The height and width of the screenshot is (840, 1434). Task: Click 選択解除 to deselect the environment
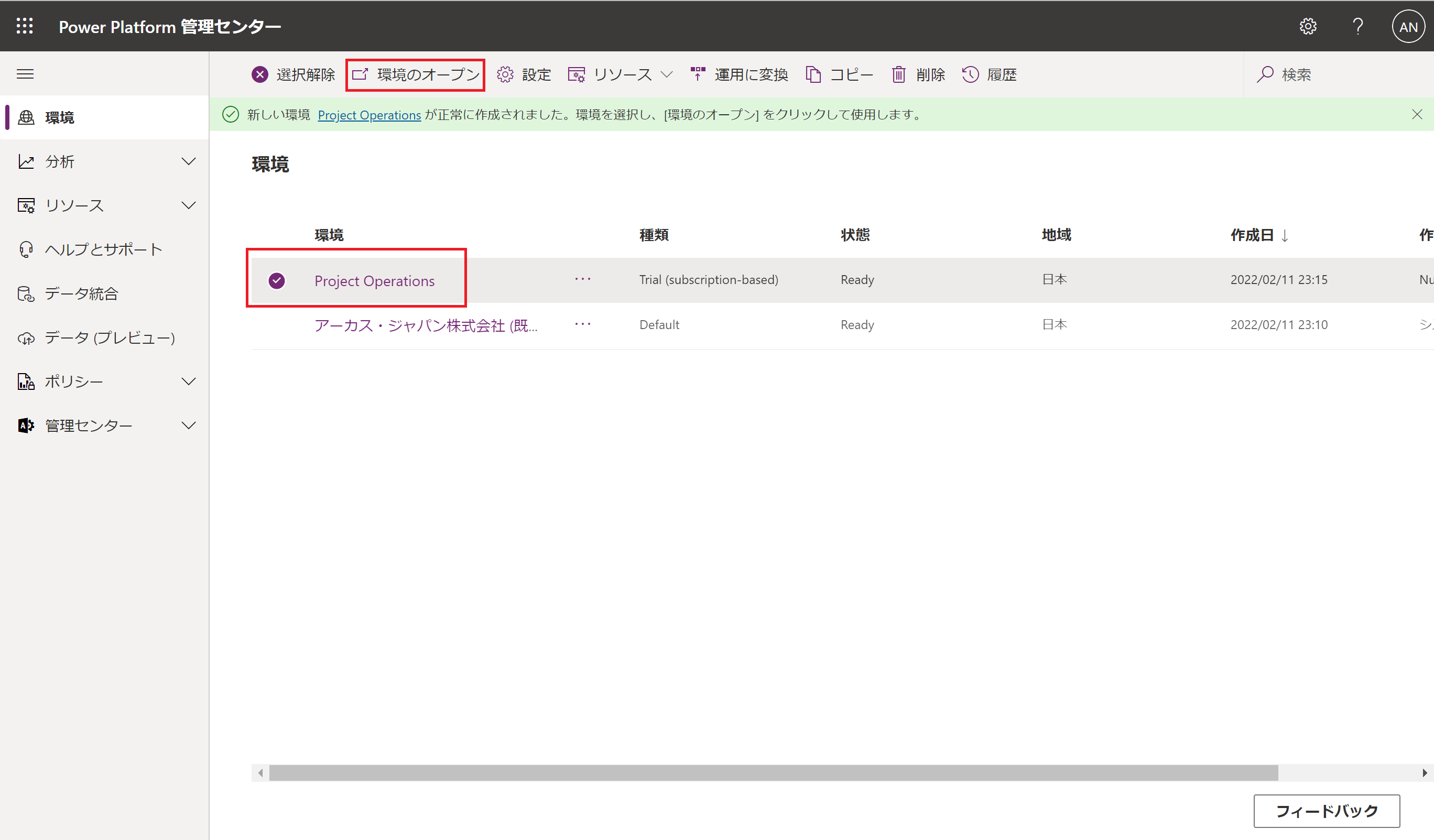point(294,74)
